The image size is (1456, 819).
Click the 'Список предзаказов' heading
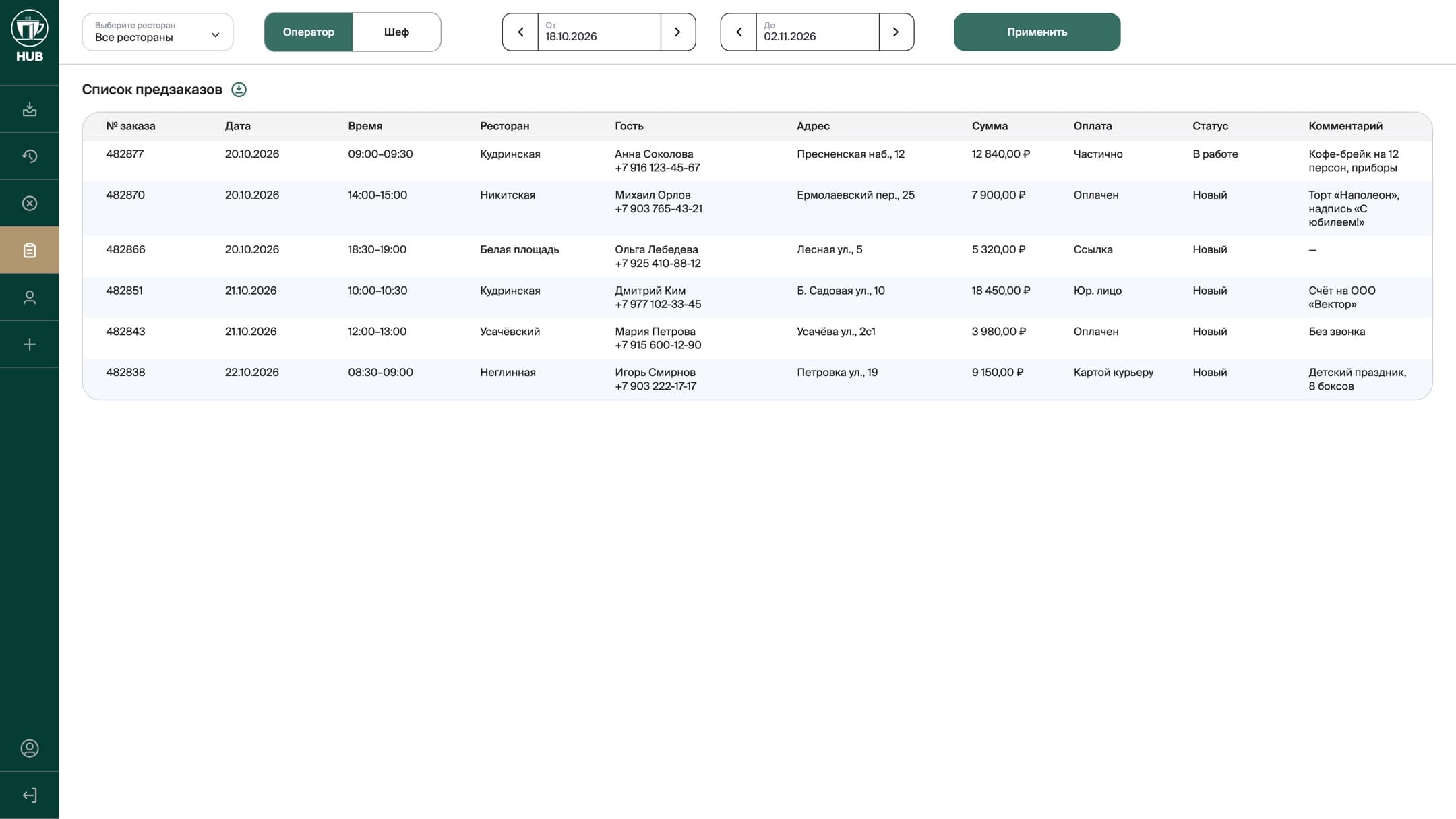152,90
